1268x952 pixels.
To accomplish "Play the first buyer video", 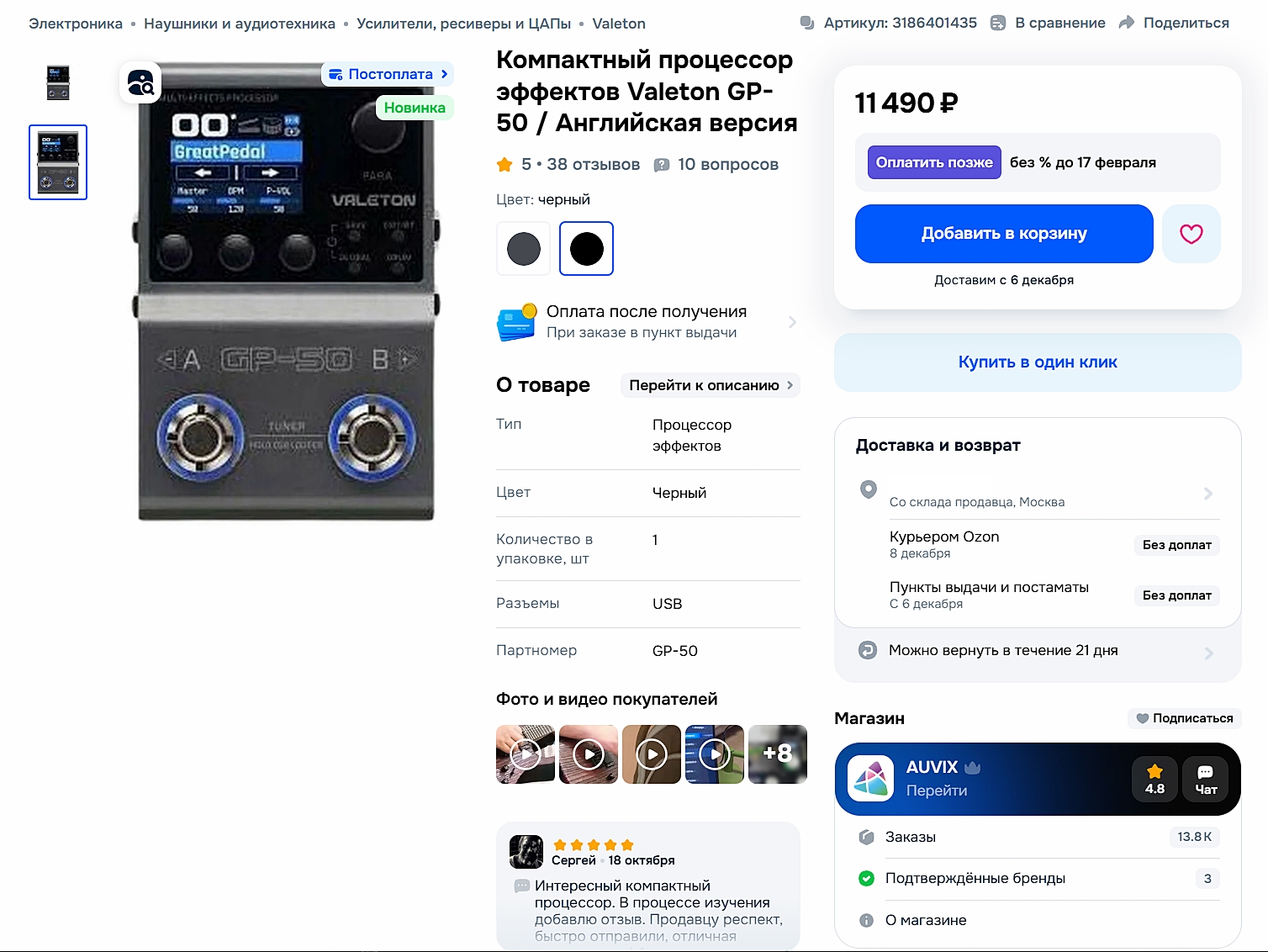I will point(526,754).
